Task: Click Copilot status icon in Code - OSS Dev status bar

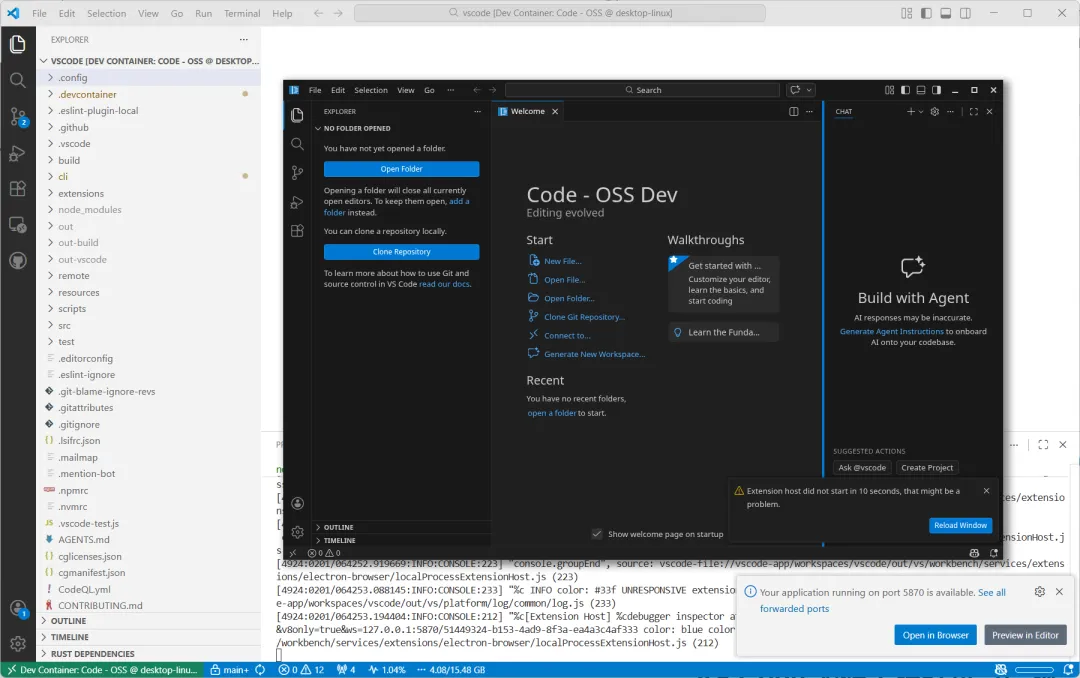Action: click(974, 553)
